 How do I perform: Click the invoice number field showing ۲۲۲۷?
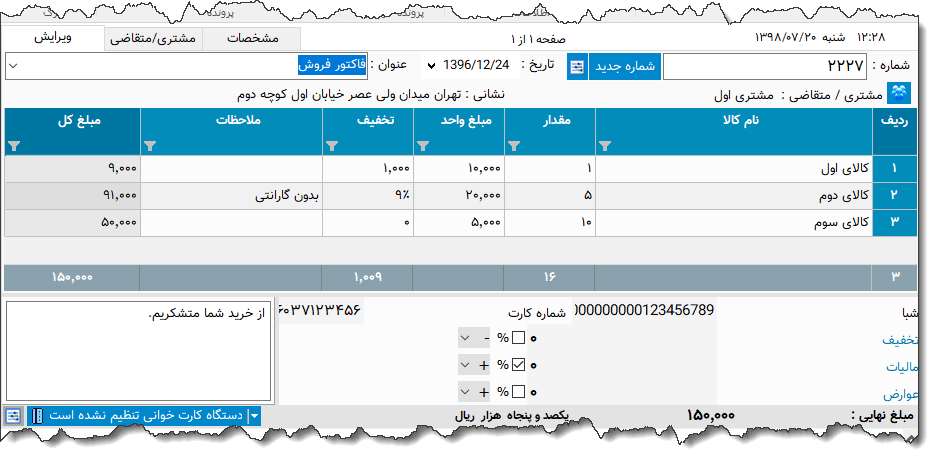pos(765,67)
